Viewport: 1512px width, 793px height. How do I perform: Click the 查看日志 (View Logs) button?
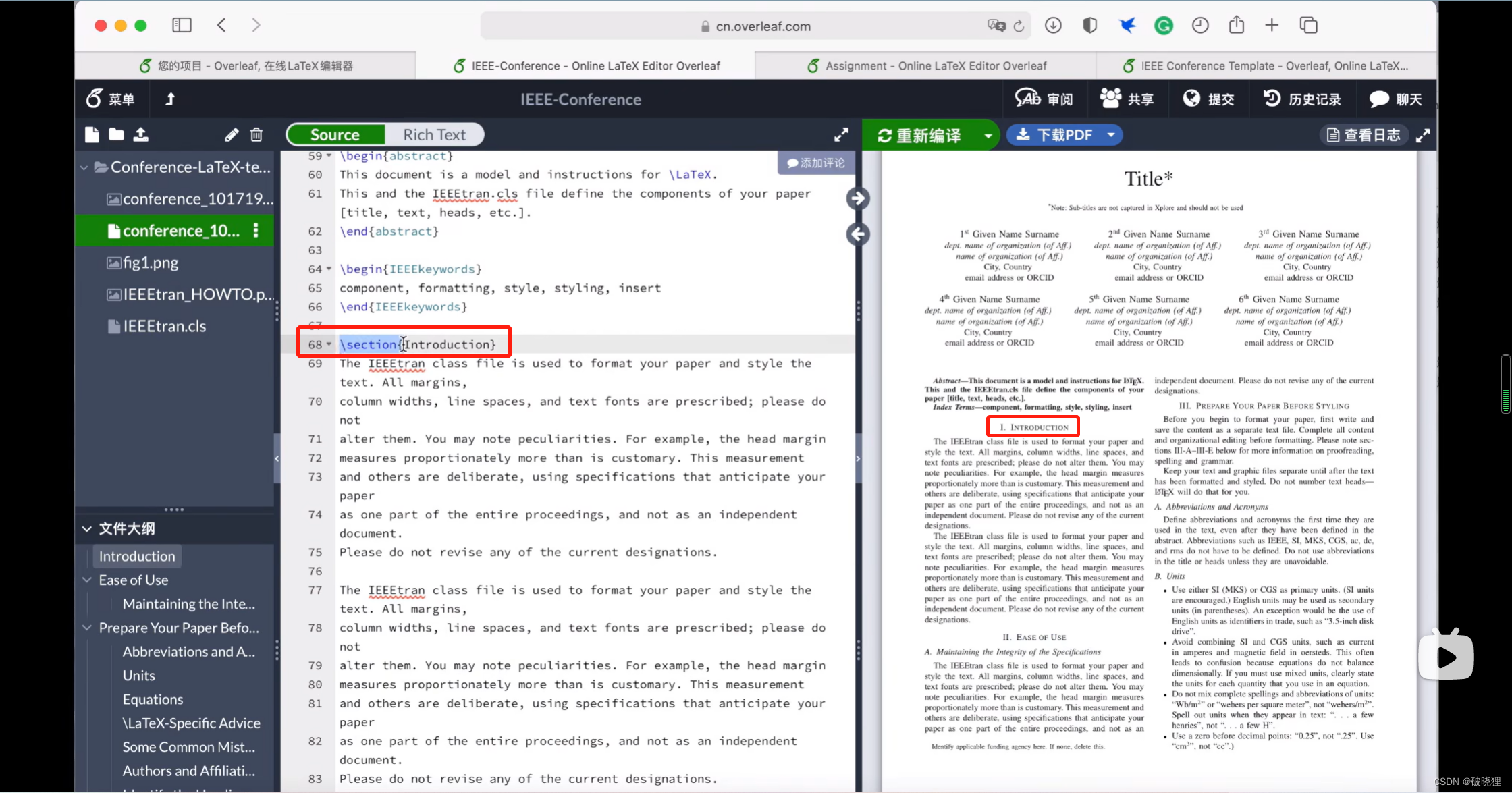[x=1363, y=134]
